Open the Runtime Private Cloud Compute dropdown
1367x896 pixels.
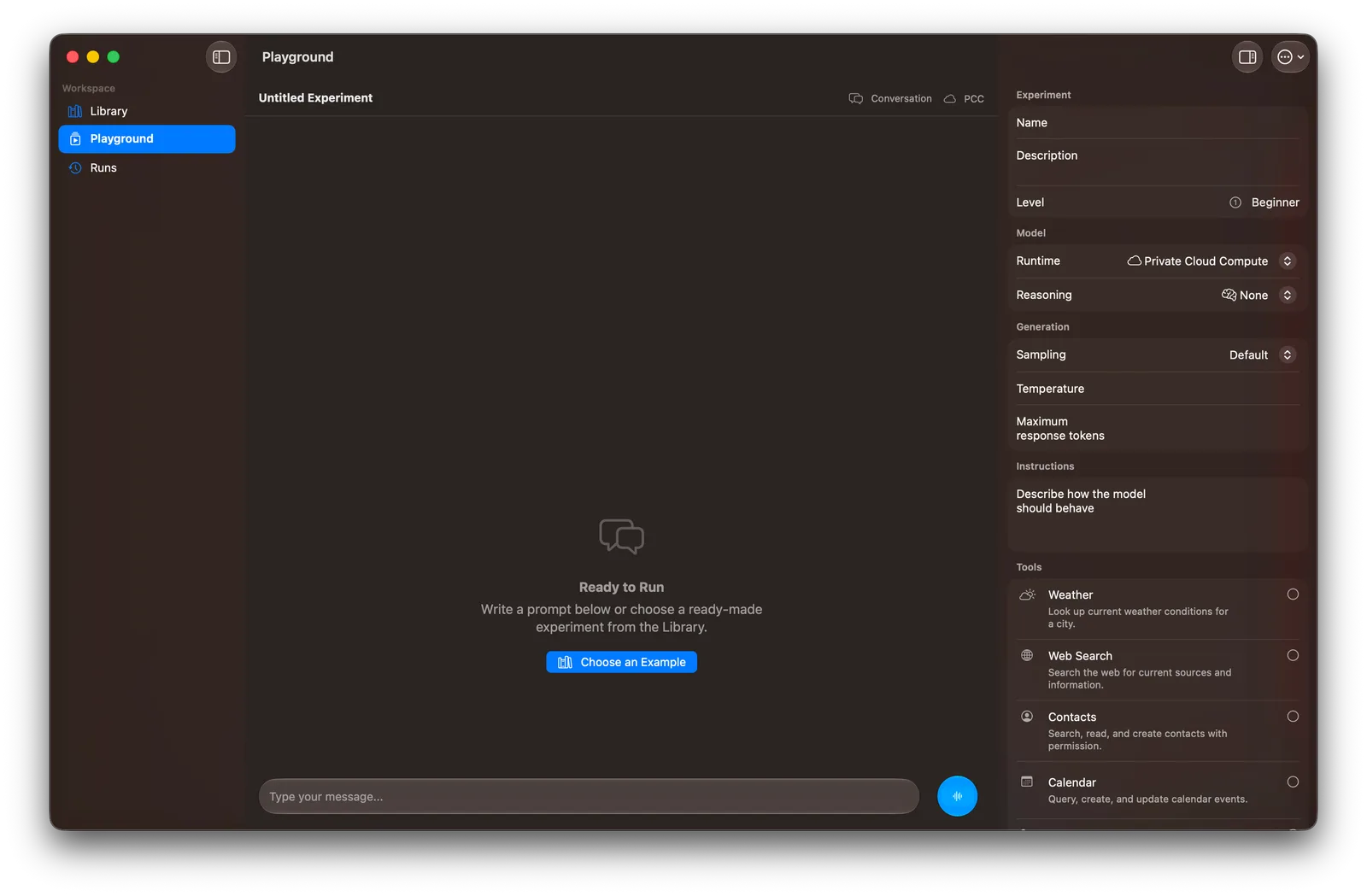point(1212,261)
